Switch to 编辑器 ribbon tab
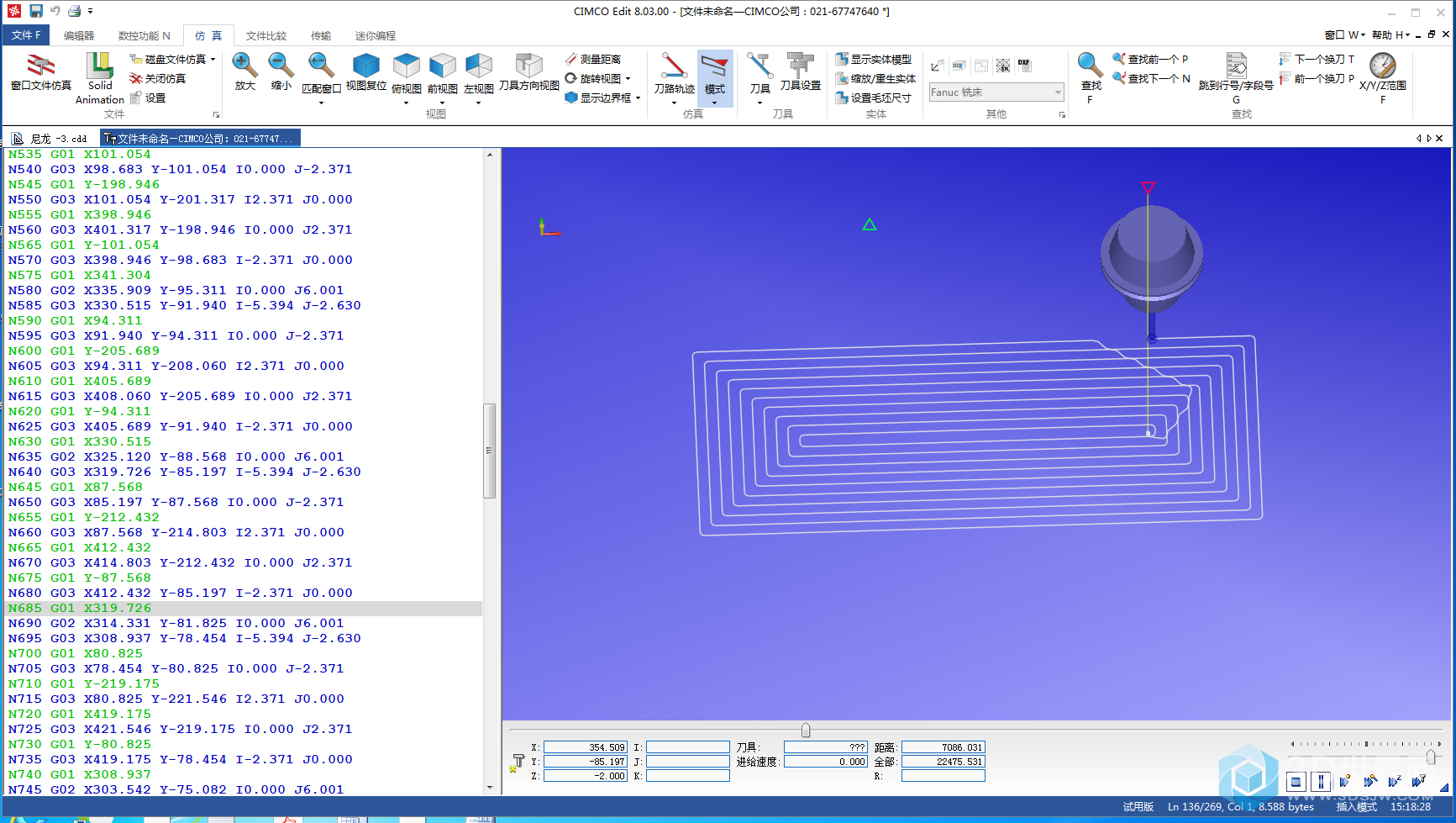The image size is (1456, 823). pos(79,35)
